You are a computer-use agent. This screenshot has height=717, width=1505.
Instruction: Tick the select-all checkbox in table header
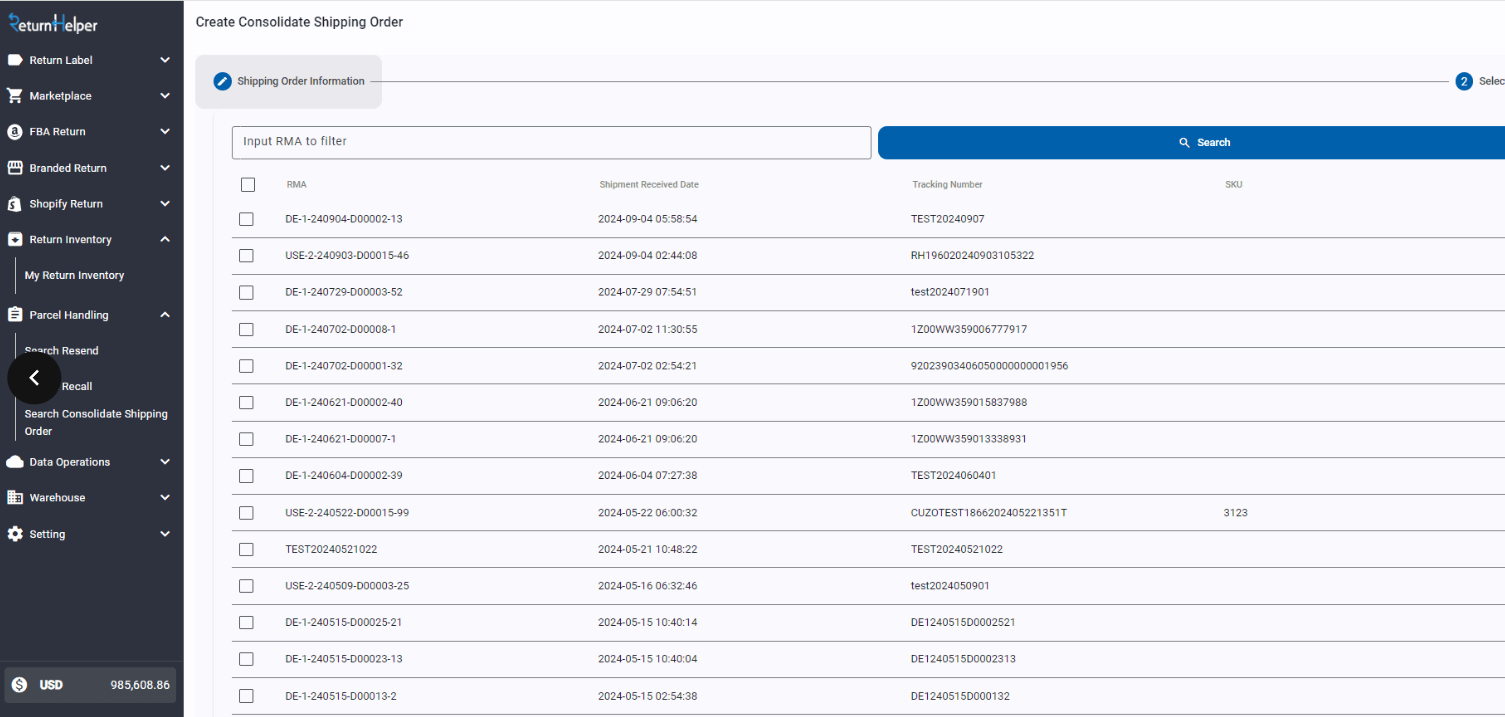tap(248, 185)
